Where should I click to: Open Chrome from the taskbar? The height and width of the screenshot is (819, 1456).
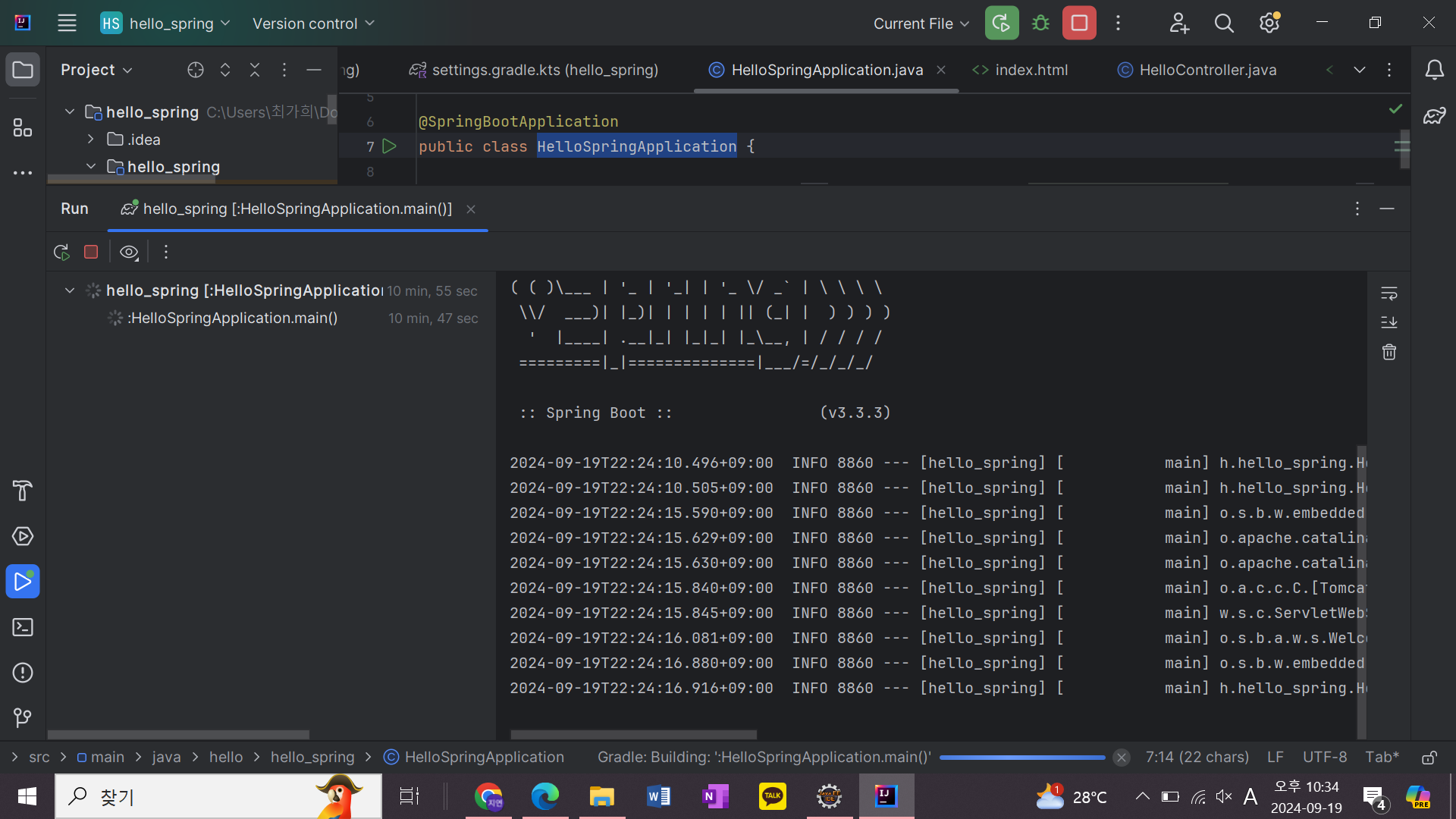coord(488,796)
